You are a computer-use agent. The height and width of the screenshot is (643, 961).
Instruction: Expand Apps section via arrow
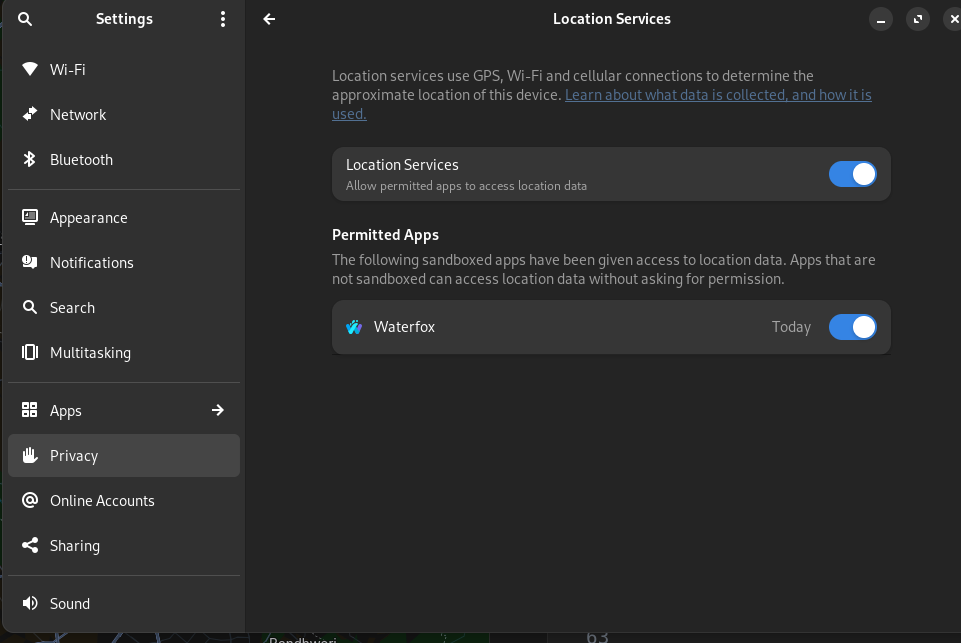pos(218,410)
